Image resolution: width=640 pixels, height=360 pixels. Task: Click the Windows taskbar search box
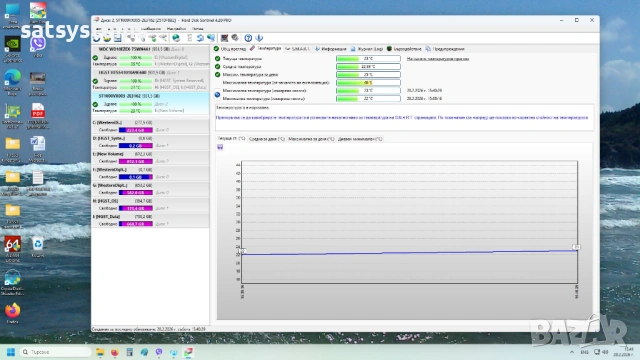point(55,352)
